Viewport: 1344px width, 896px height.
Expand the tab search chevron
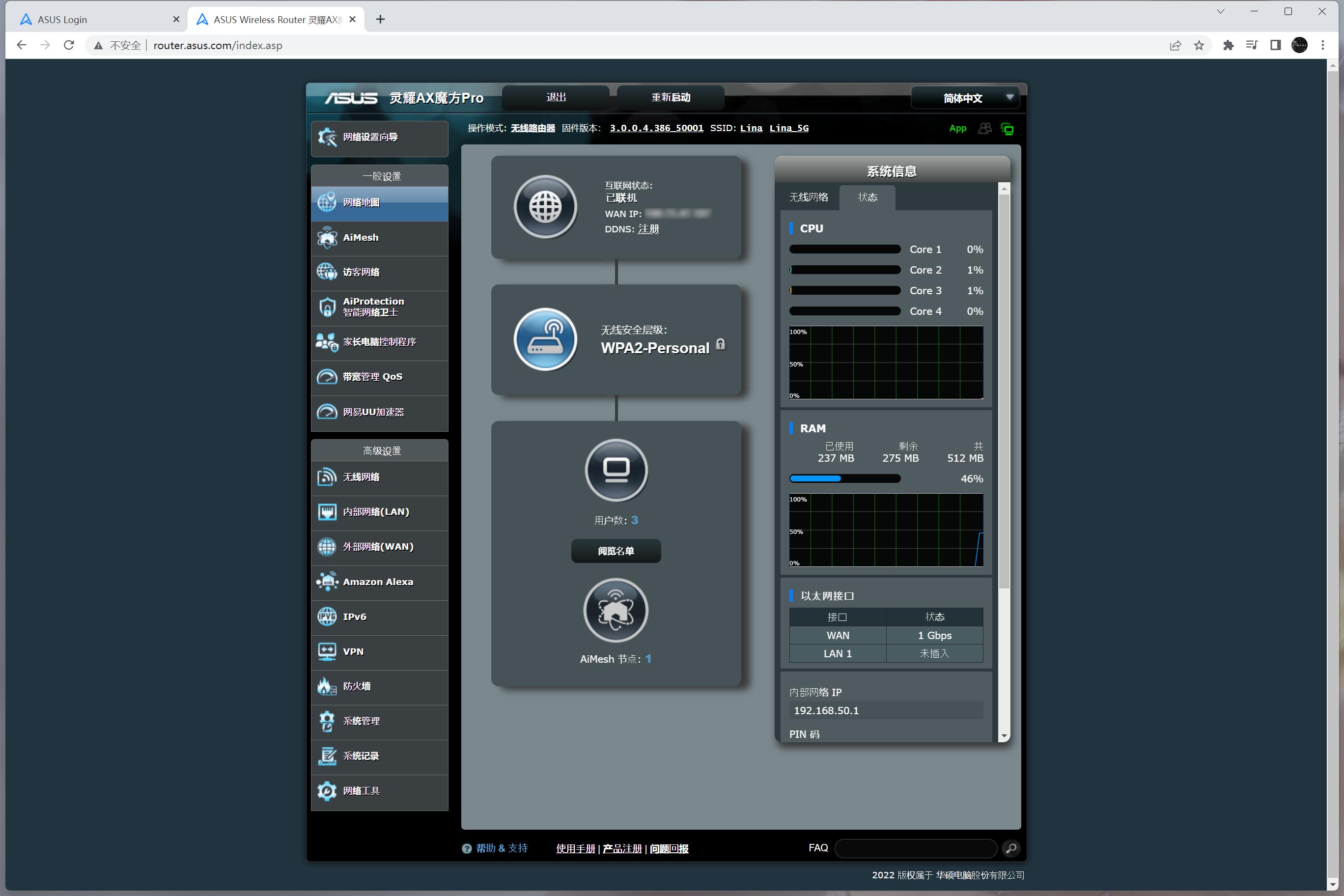click(1221, 11)
